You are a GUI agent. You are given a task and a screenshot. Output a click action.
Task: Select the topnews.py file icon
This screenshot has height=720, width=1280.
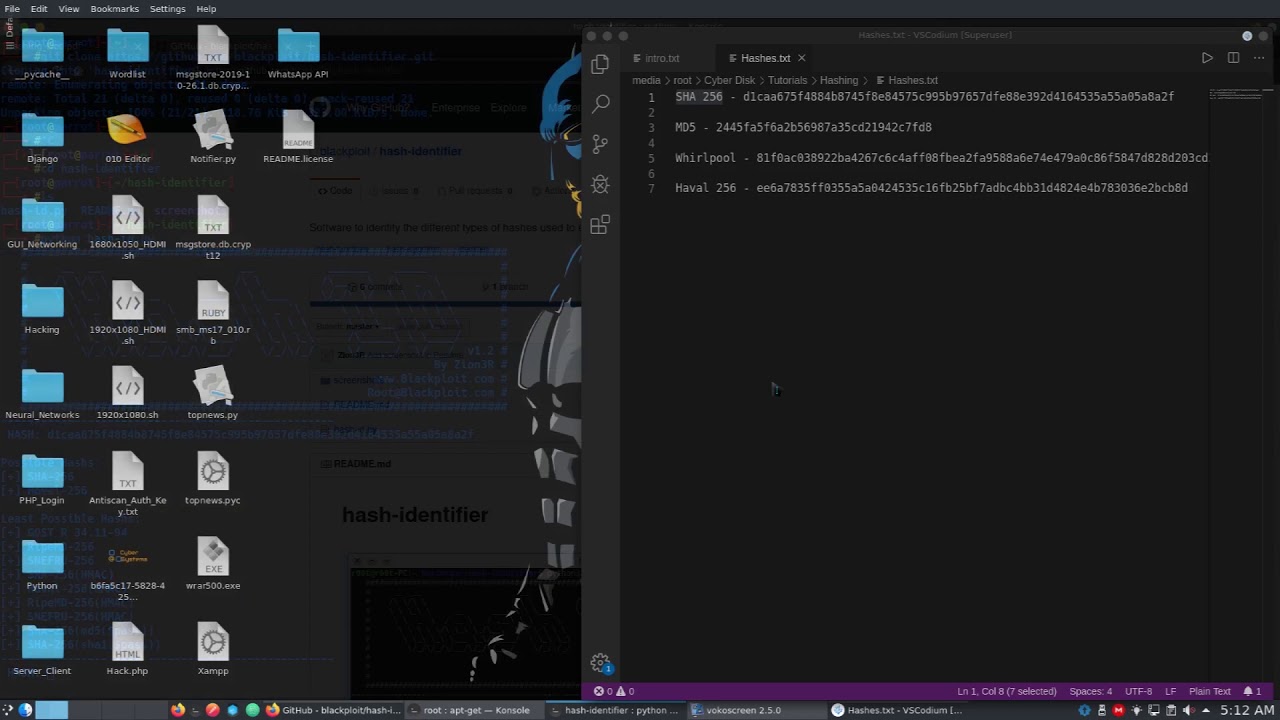click(213, 395)
